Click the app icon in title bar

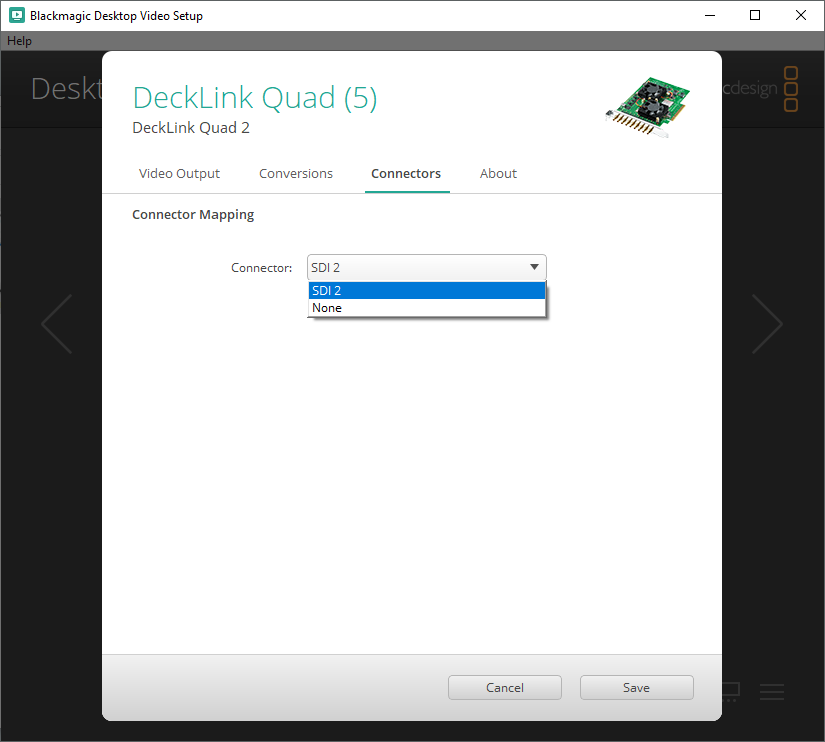tap(16, 15)
